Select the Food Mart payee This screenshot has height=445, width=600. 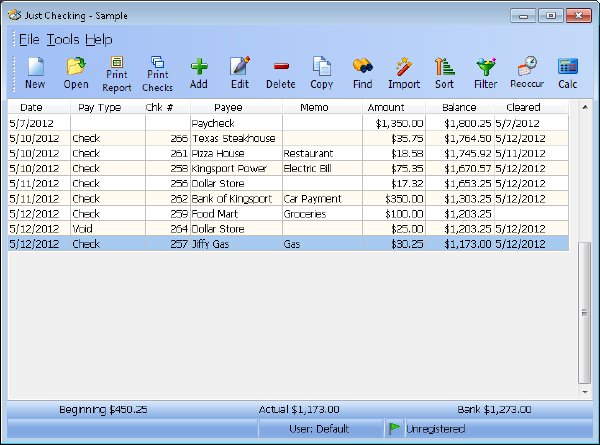coord(236,214)
